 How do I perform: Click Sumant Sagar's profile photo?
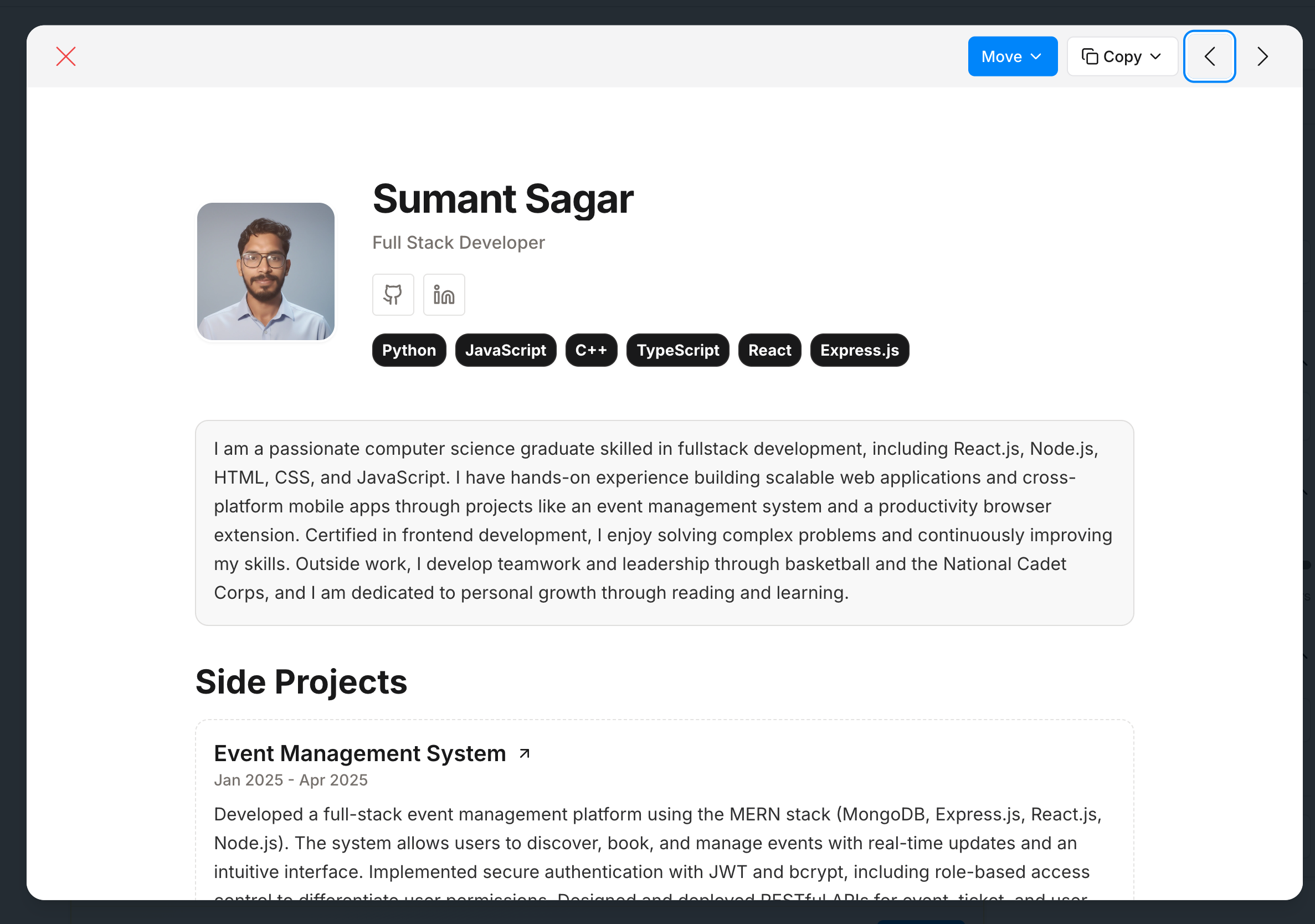pyautogui.click(x=266, y=271)
